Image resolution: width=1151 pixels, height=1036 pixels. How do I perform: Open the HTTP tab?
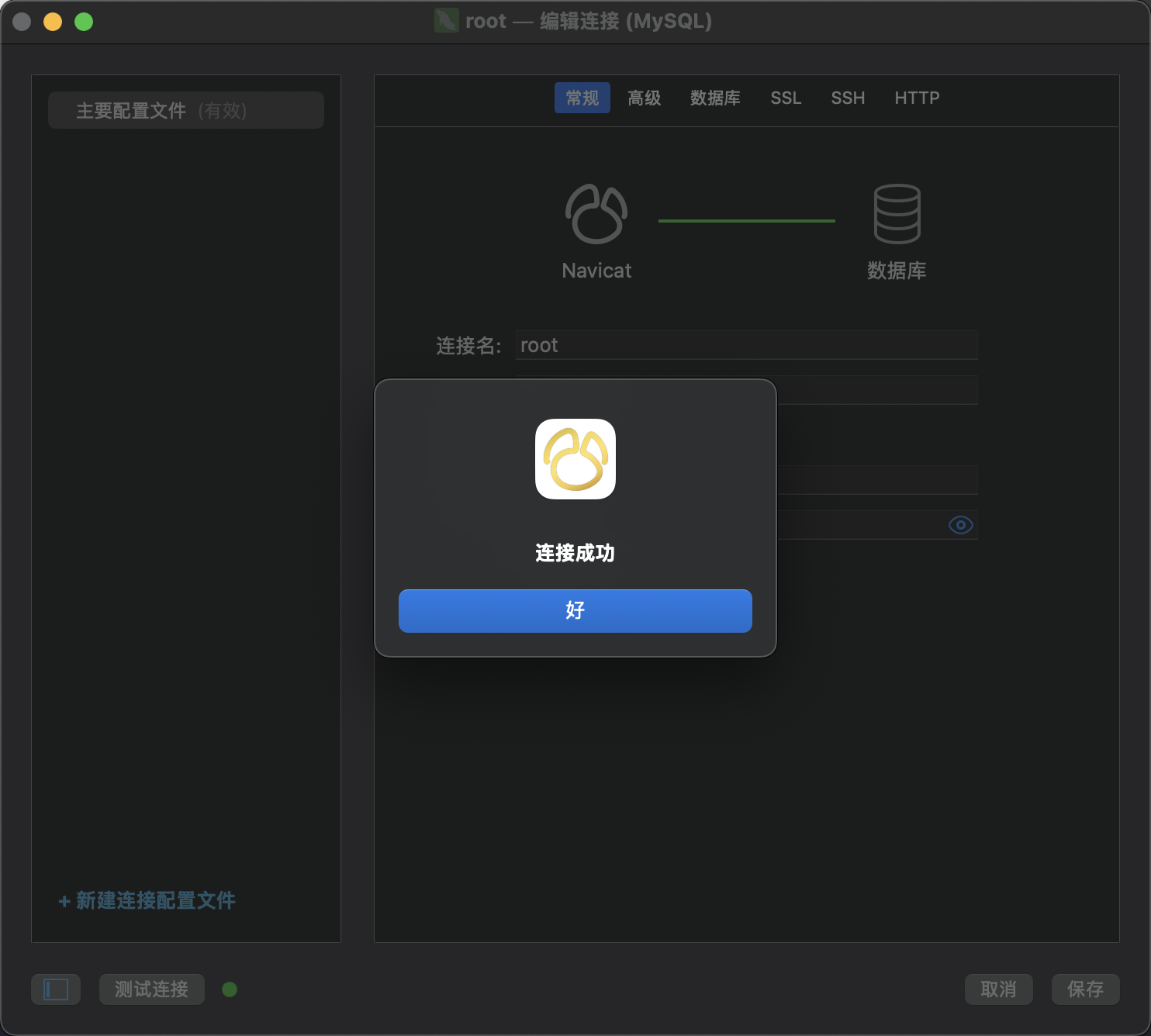pos(917,98)
